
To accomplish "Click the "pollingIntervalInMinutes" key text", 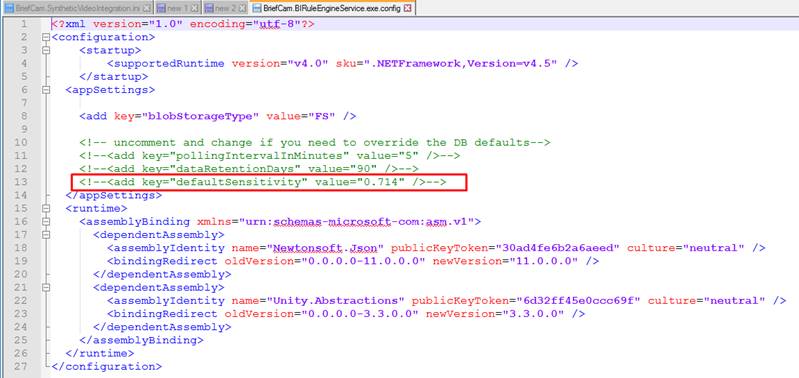I will tap(259, 155).
